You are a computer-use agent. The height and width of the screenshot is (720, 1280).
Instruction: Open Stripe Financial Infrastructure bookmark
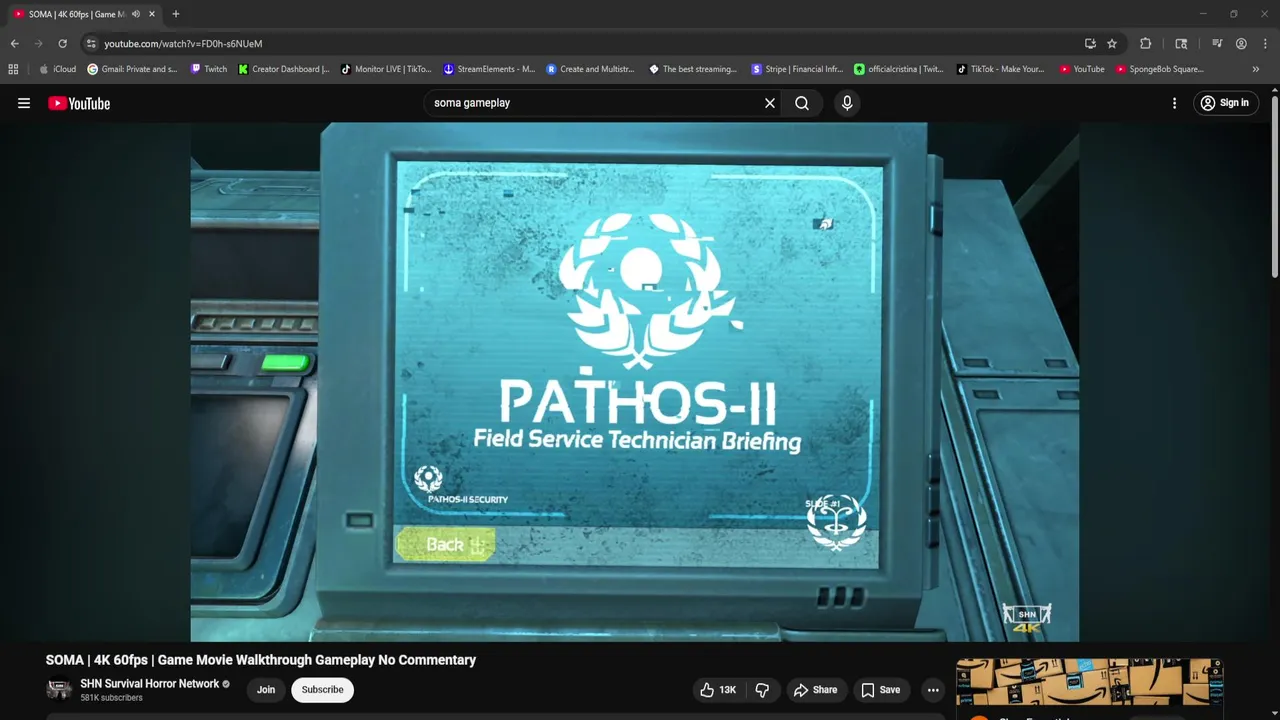pos(797,69)
